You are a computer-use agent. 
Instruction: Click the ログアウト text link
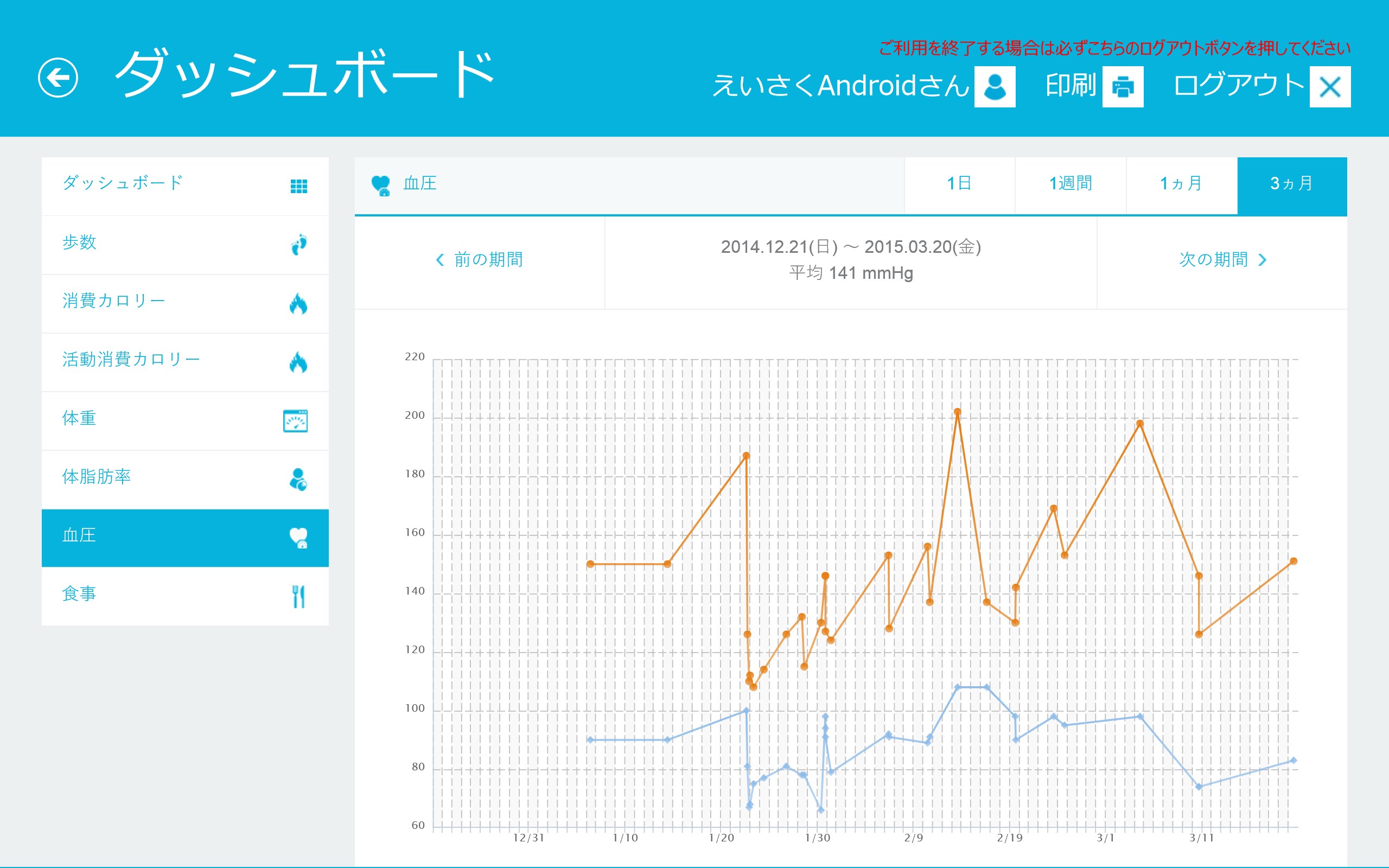(x=1239, y=86)
